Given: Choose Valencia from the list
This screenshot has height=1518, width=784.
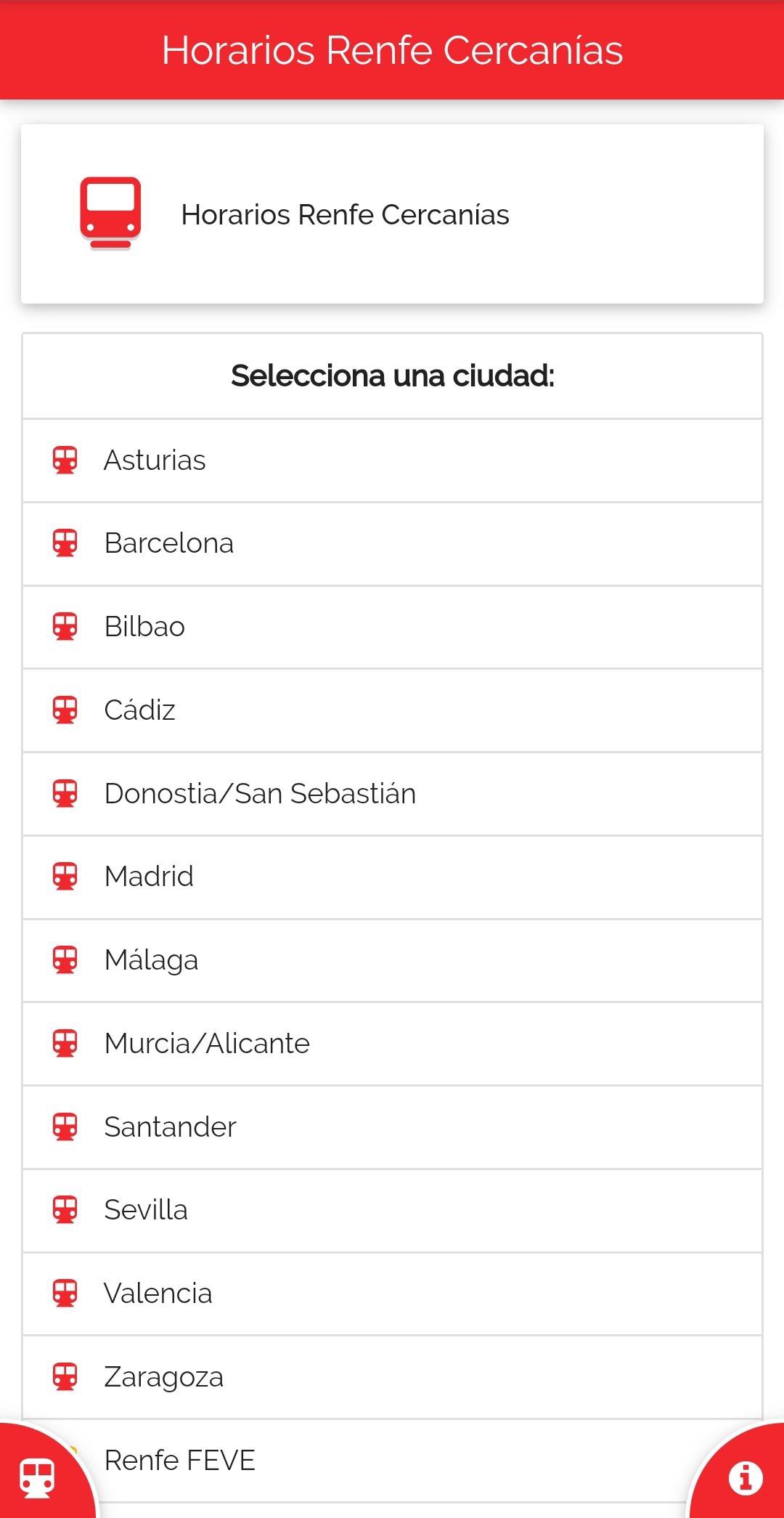Looking at the screenshot, I should [158, 1294].
